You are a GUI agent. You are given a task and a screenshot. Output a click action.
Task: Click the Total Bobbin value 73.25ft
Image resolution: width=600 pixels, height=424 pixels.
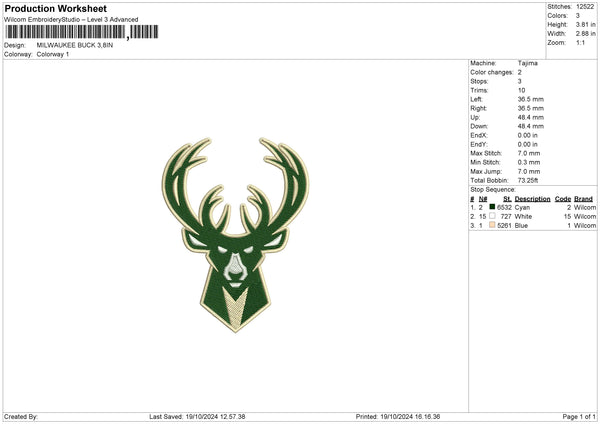[530, 180]
